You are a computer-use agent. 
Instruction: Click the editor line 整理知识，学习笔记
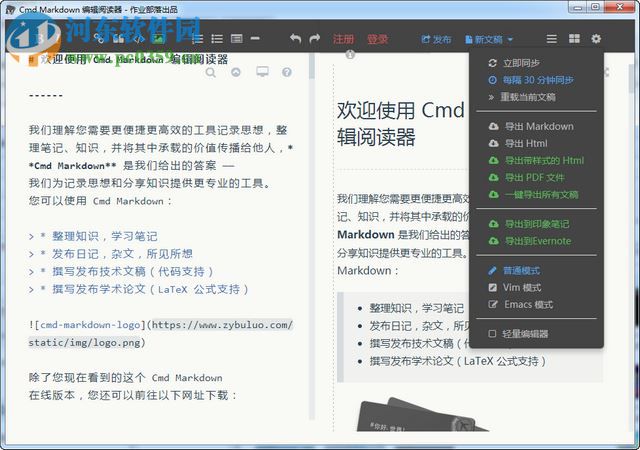[x=104, y=236]
